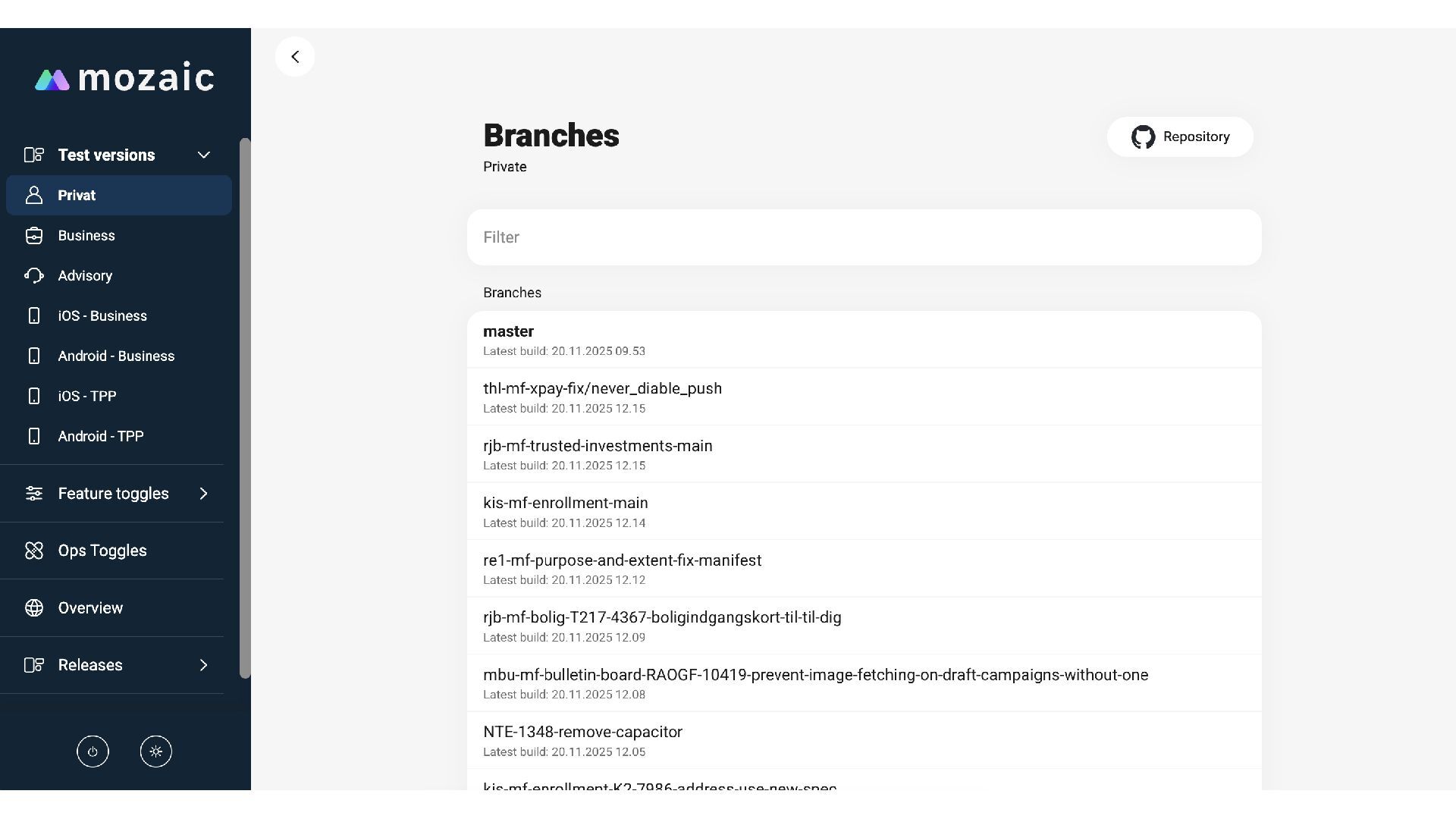
Task: Click the sidebar vertical scrollbar
Action: tap(245, 408)
